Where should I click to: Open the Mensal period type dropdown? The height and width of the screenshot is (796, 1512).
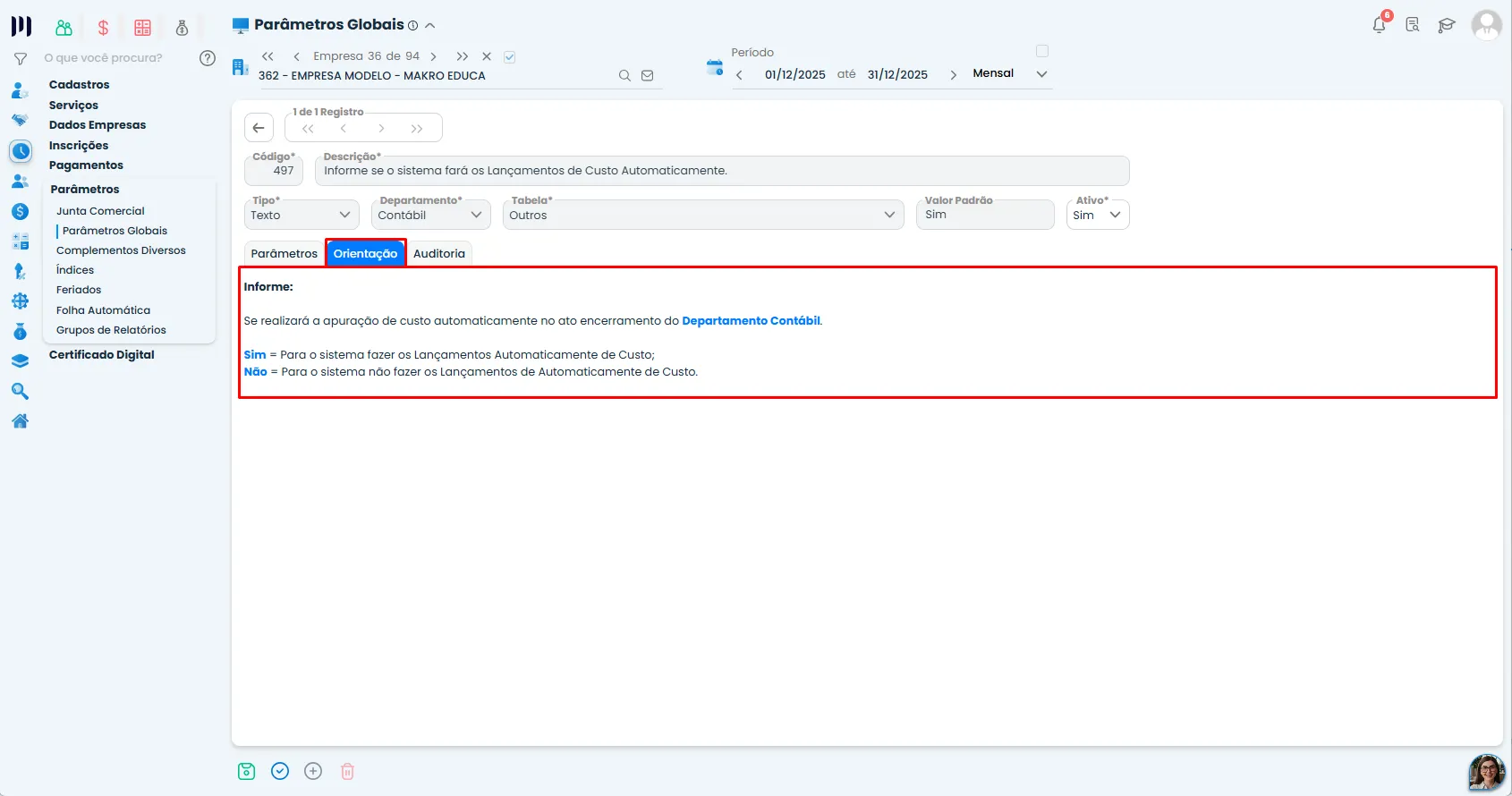(1009, 73)
